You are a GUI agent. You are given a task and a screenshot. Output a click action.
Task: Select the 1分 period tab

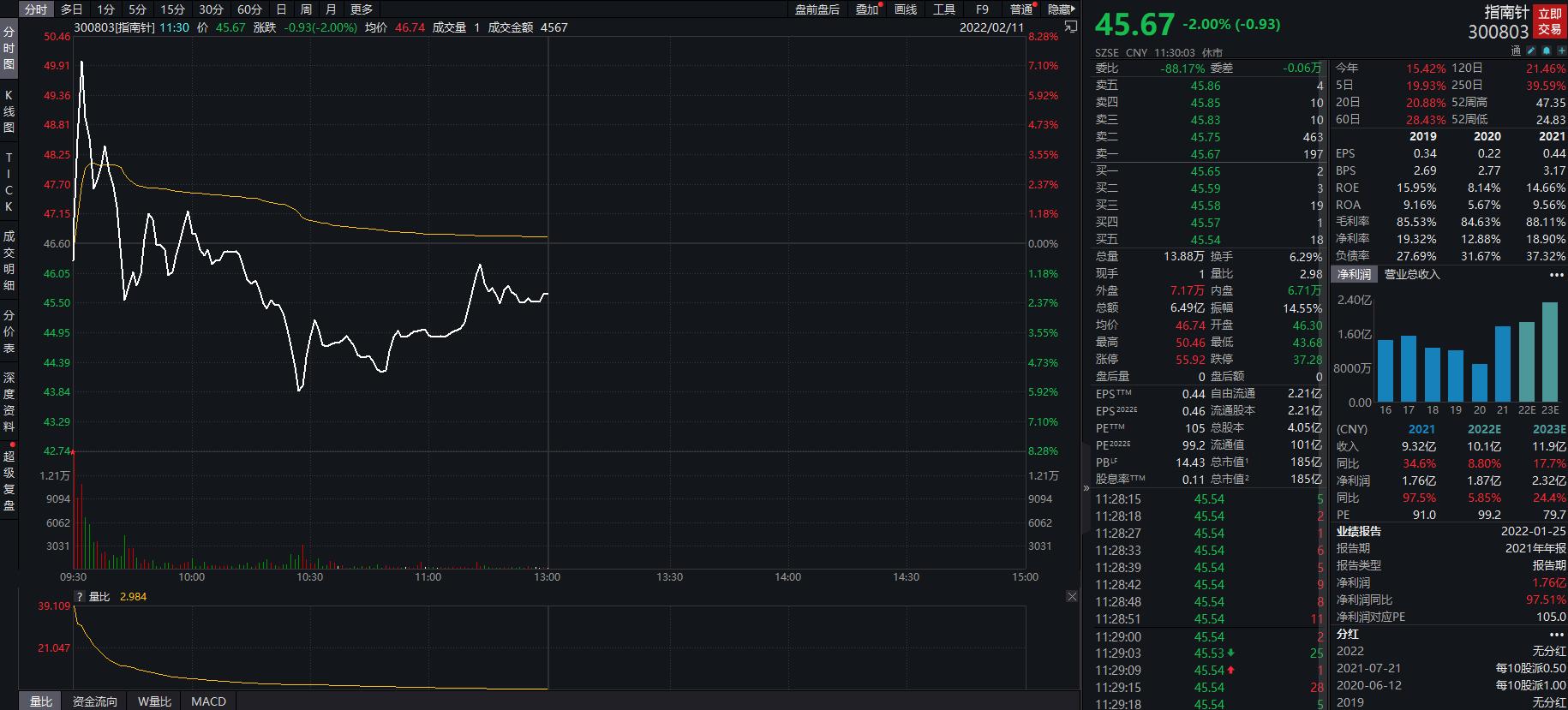point(105,9)
